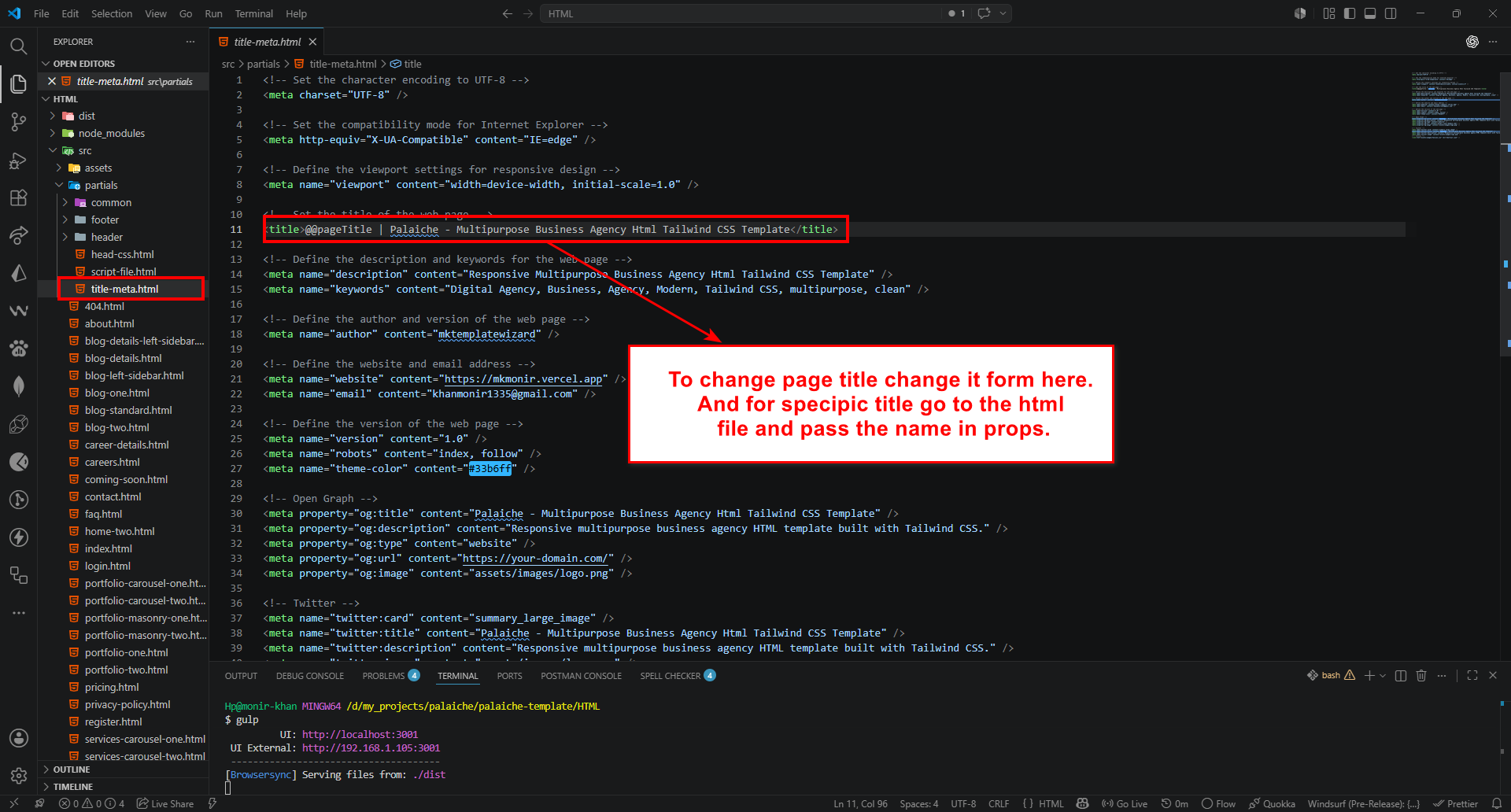Kill the terminal with trash icon
This screenshot has width=1511, height=812.
tap(1421, 675)
